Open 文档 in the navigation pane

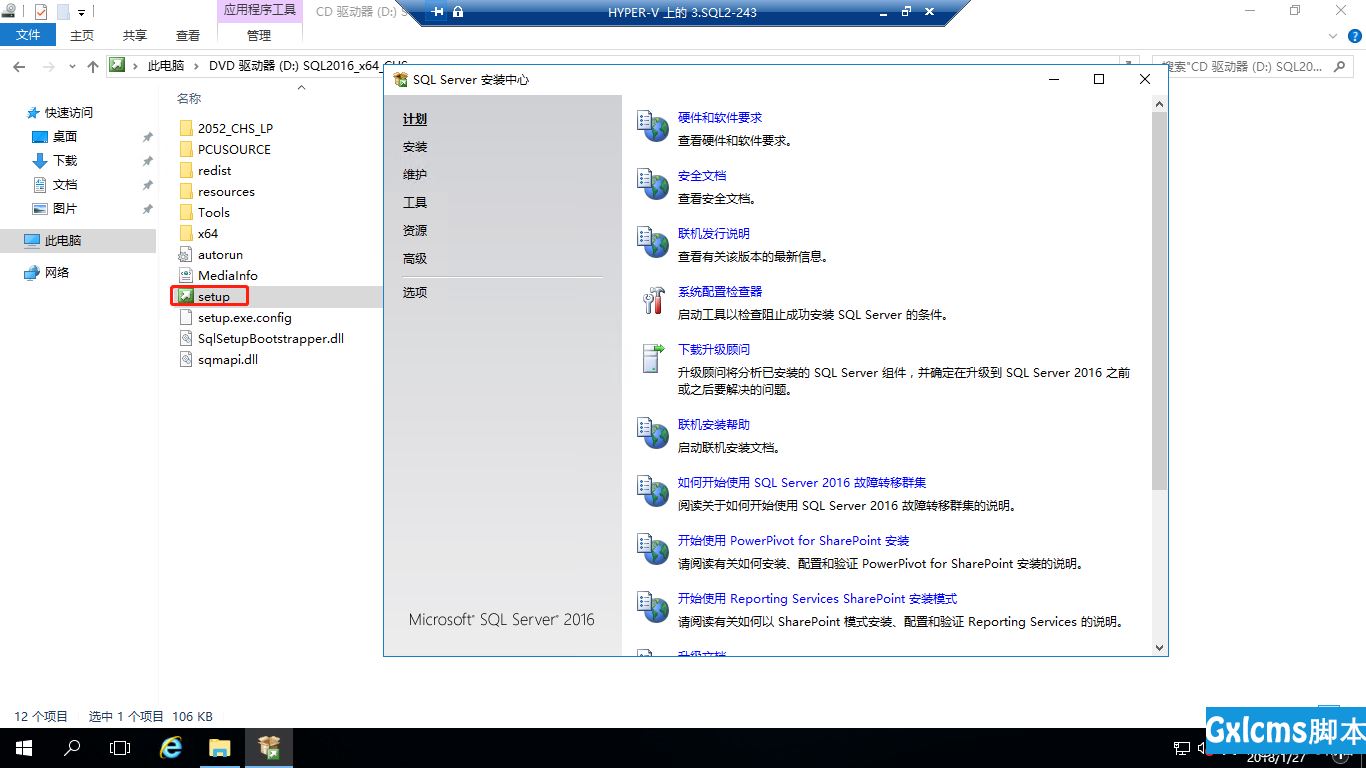(65, 185)
